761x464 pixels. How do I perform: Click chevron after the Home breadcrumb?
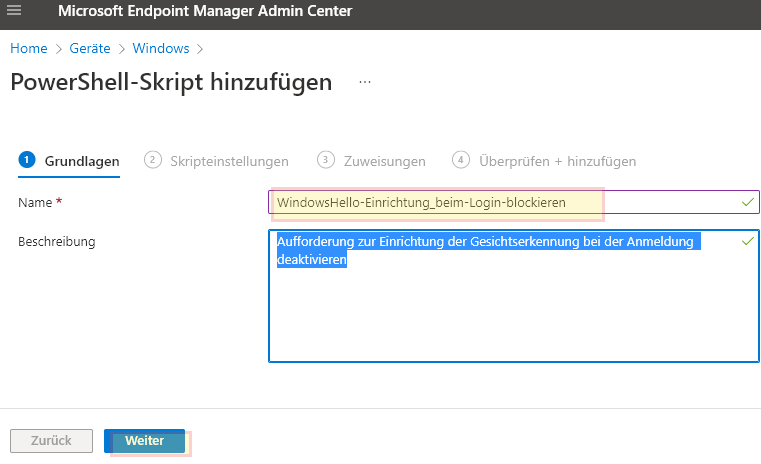[59, 48]
